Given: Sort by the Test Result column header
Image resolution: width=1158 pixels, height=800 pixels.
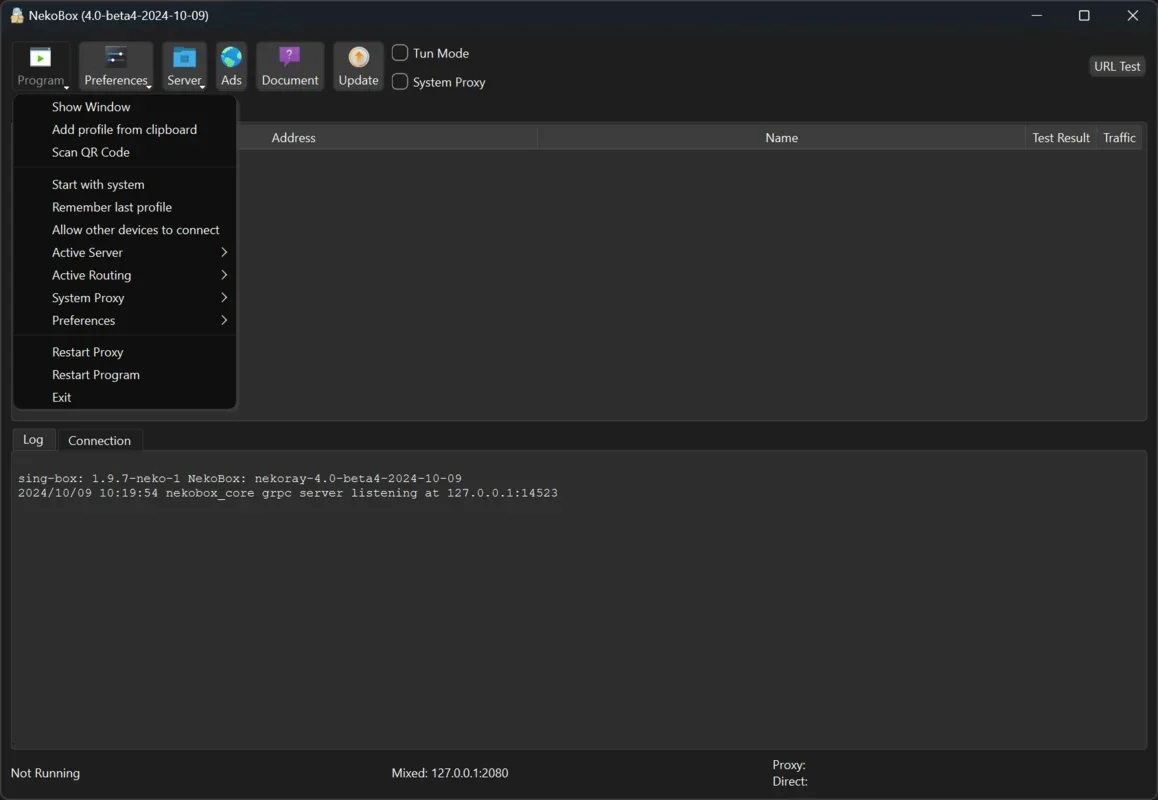Looking at the screenshot, I should click(1060, 138).
